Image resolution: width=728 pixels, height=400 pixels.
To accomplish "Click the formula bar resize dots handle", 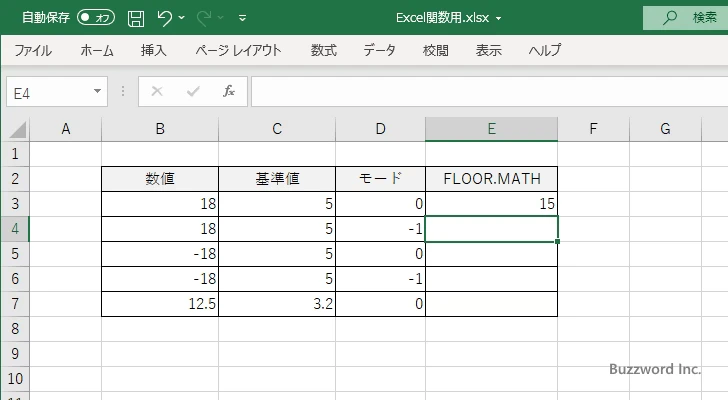I will click(123, 91).
